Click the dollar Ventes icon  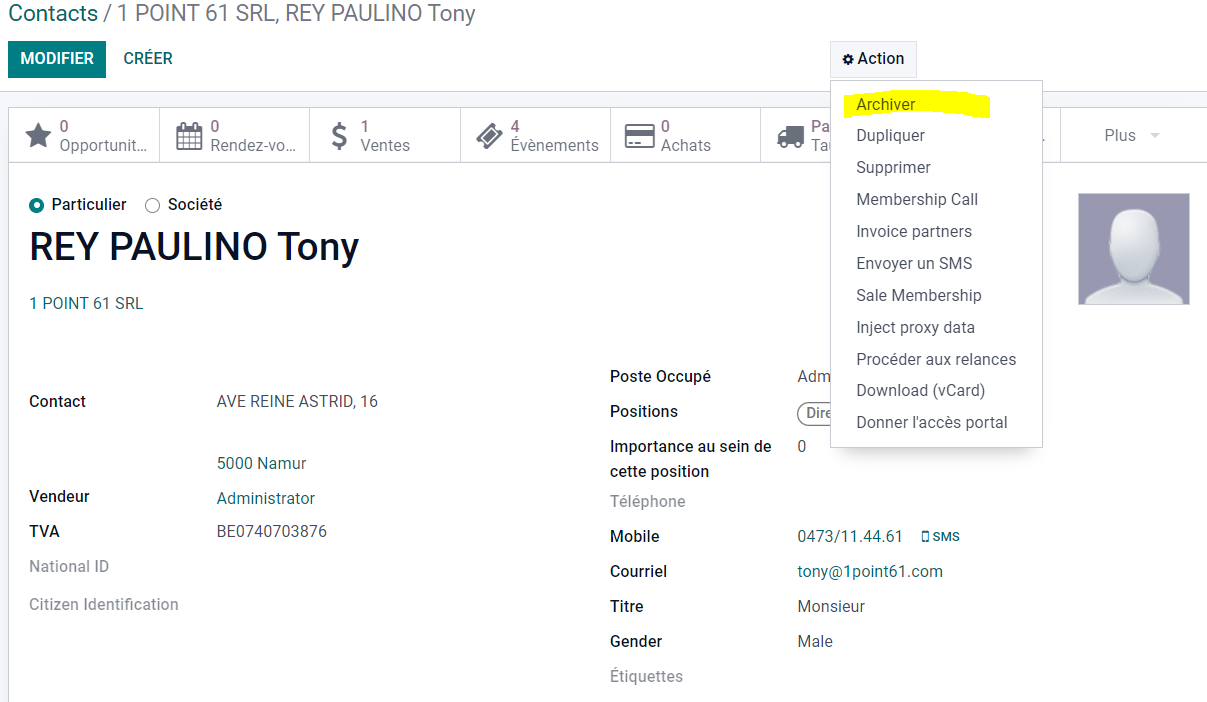coord(339,136)
